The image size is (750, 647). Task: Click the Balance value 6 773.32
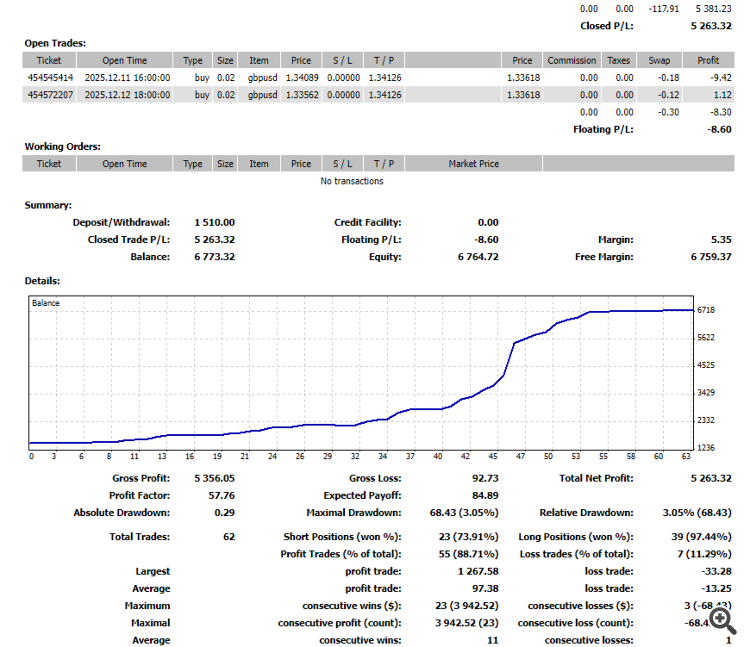[x=214, y=257]
